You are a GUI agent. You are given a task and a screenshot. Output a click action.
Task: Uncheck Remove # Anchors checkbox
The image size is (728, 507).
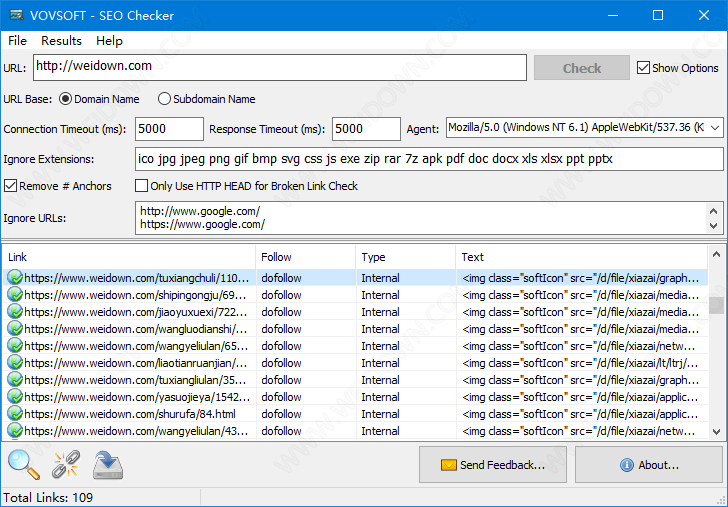(10, 186)
